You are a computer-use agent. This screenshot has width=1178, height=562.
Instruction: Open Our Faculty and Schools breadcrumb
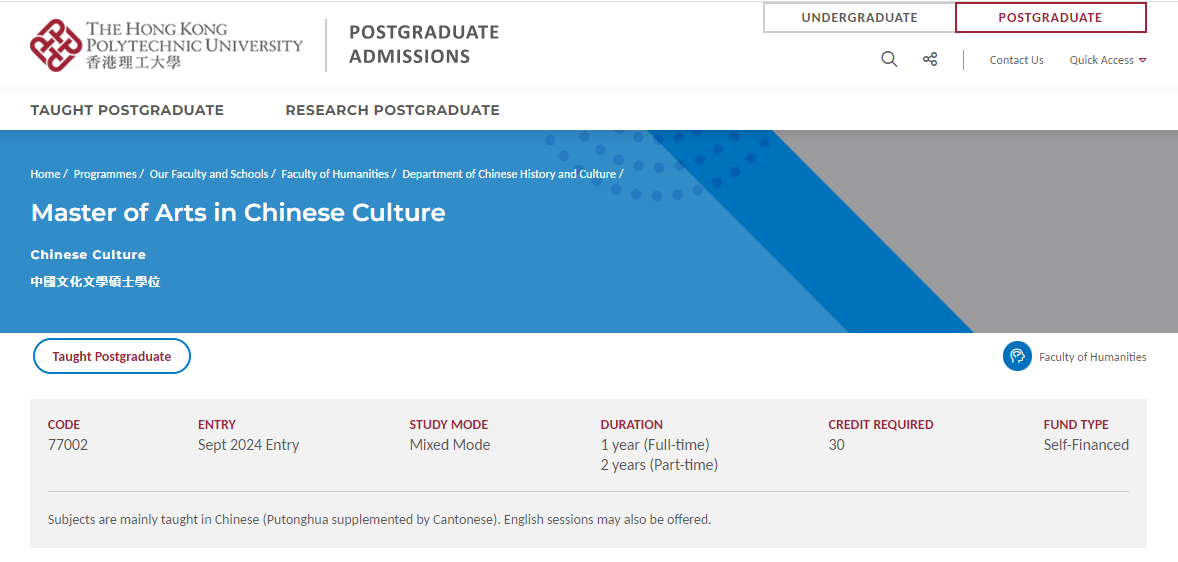pyautogui.click(x=209, y=174)
